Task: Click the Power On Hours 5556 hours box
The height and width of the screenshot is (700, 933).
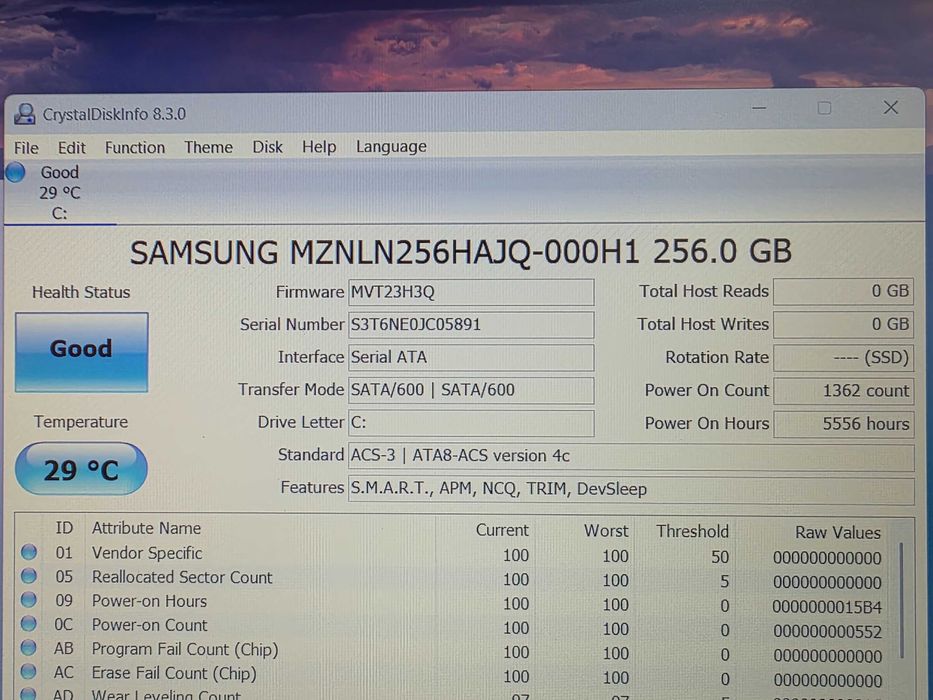Action: click(x=843, y=424)
